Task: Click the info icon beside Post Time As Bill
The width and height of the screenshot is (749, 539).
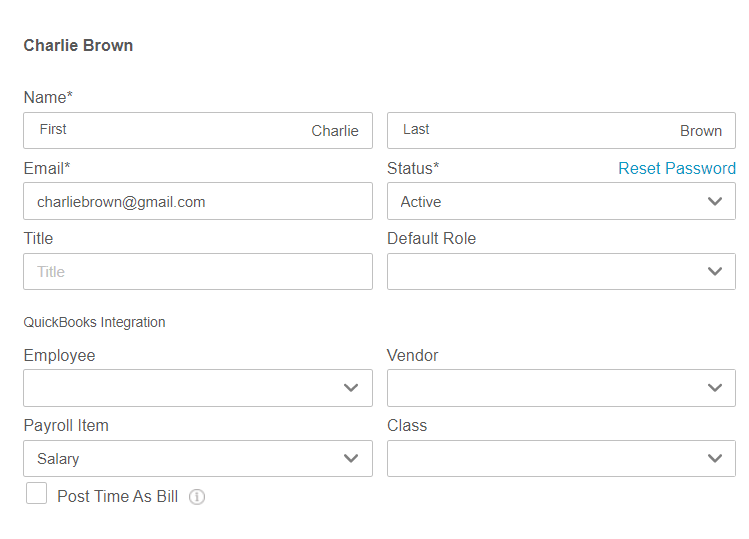Action: [197, 497]
